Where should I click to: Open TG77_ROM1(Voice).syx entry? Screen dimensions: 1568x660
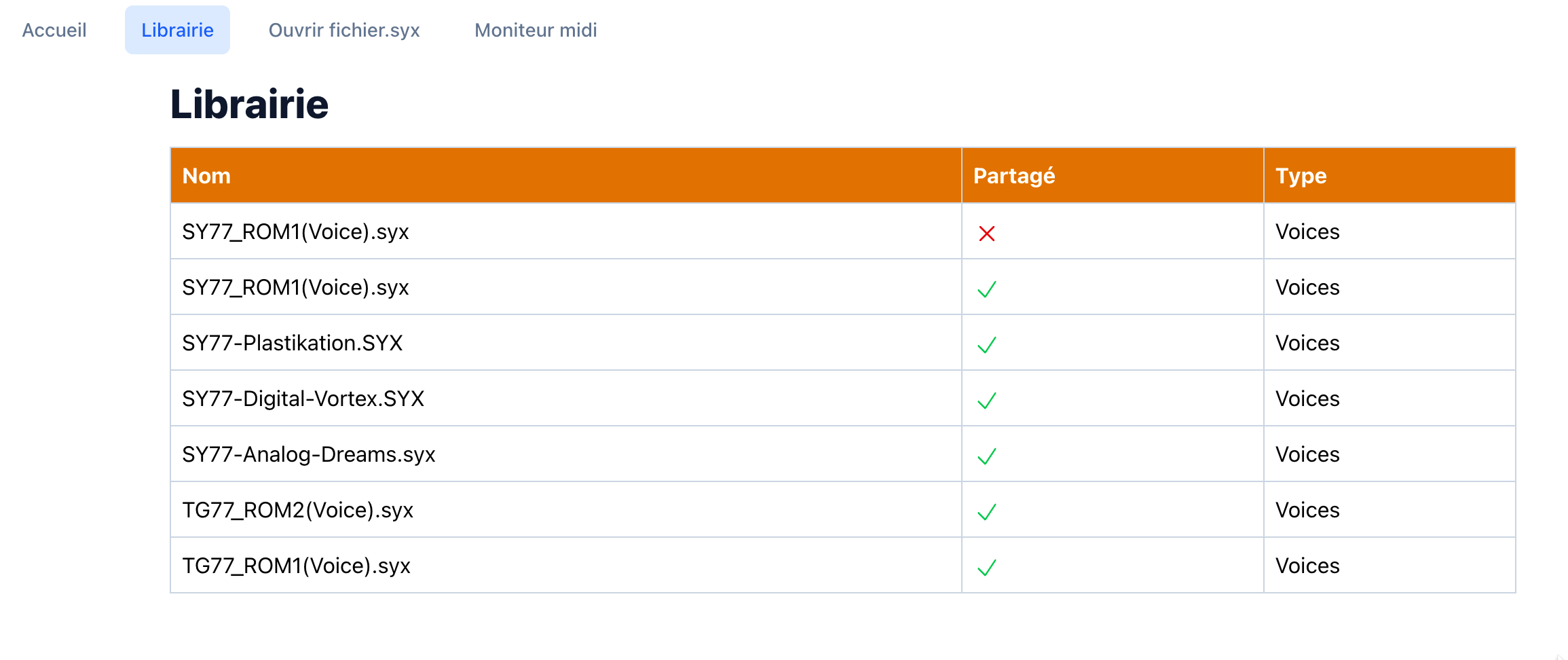coord(297,566)
